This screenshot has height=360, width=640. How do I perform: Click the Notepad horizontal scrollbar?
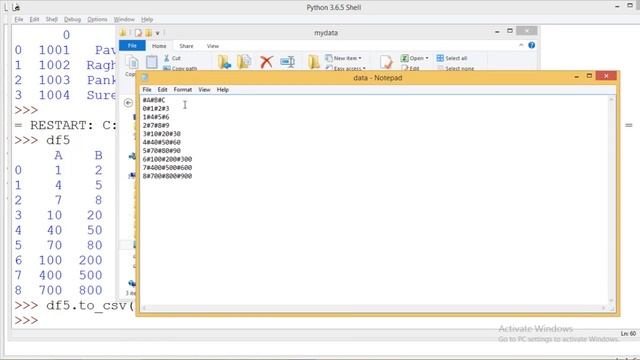coord(374,308)
